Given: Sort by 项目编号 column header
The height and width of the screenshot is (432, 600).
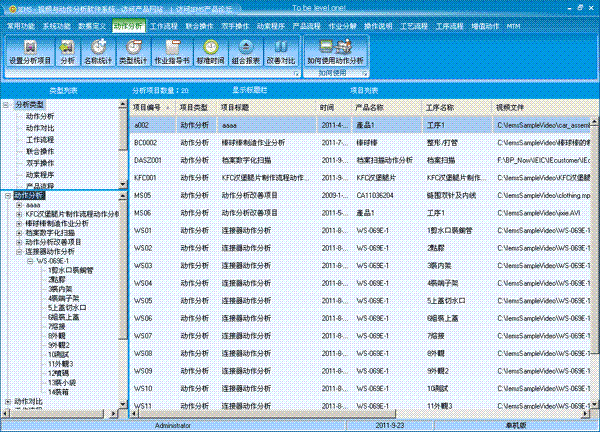Looking at the screenshot, I should click(152, 108).
